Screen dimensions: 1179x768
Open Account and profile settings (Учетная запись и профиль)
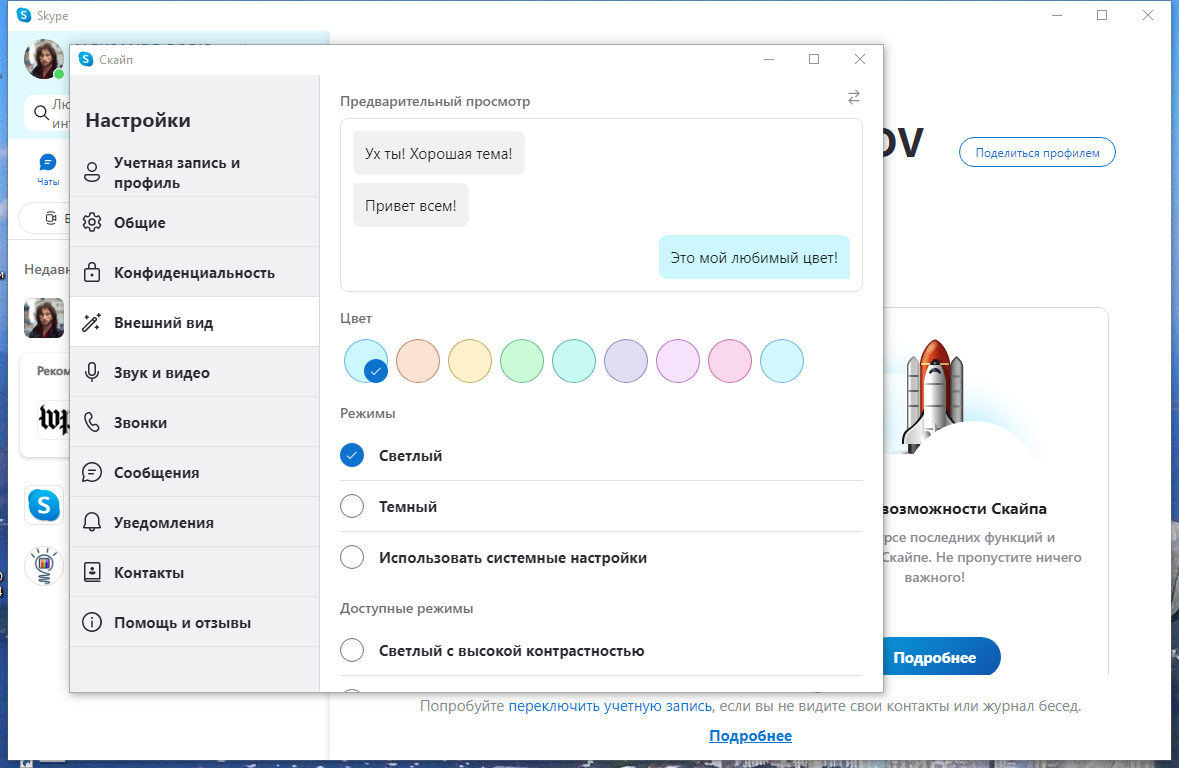[195, 172]
